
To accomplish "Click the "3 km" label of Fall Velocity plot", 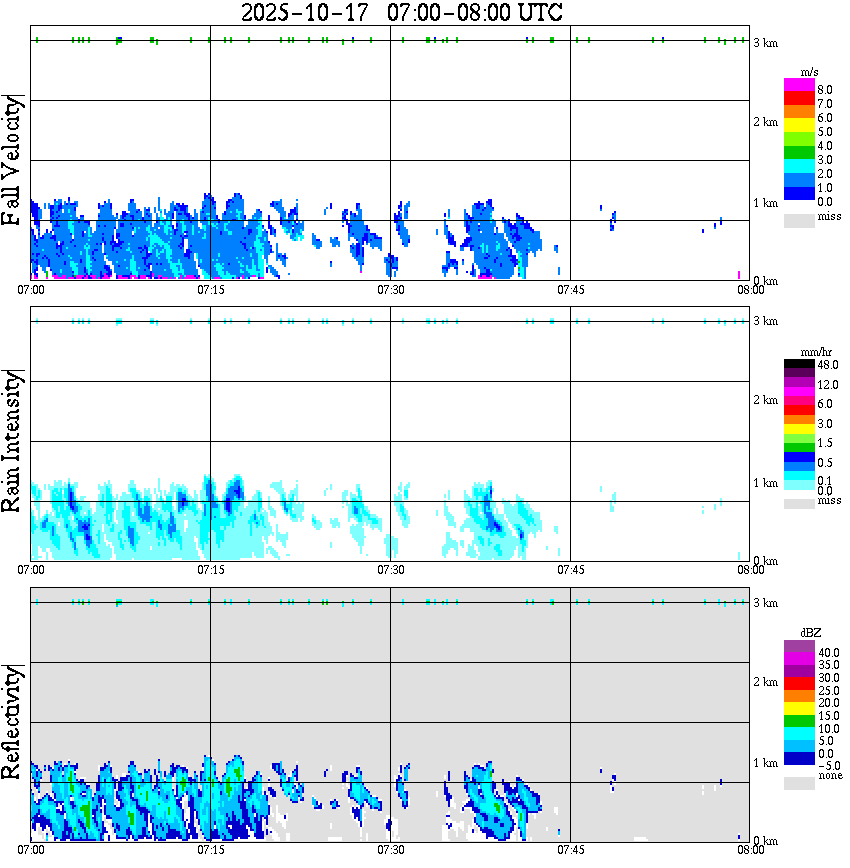I will pos(766,43).
